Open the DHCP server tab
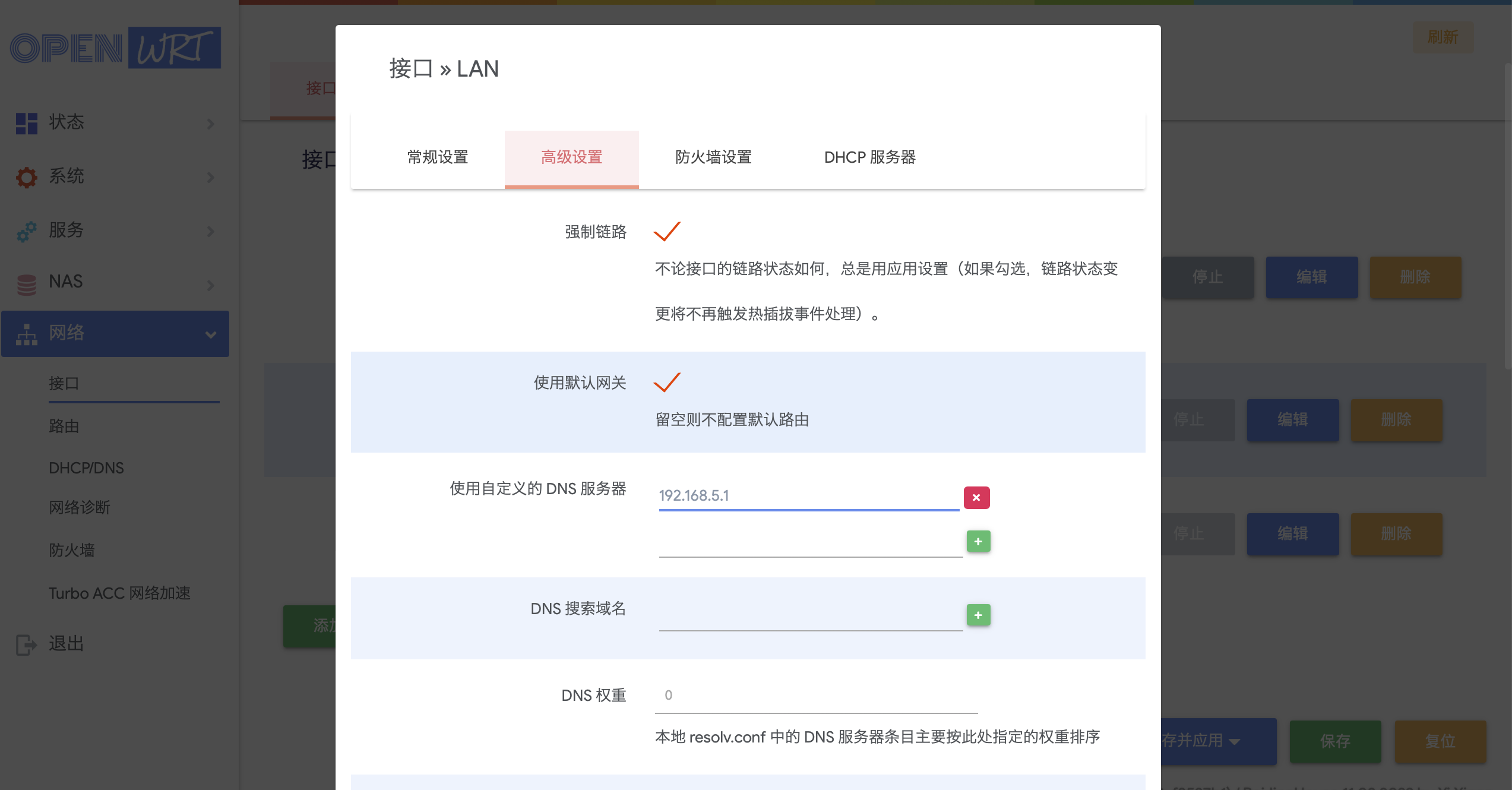1512x790 pixels. (x=869, y=157)
